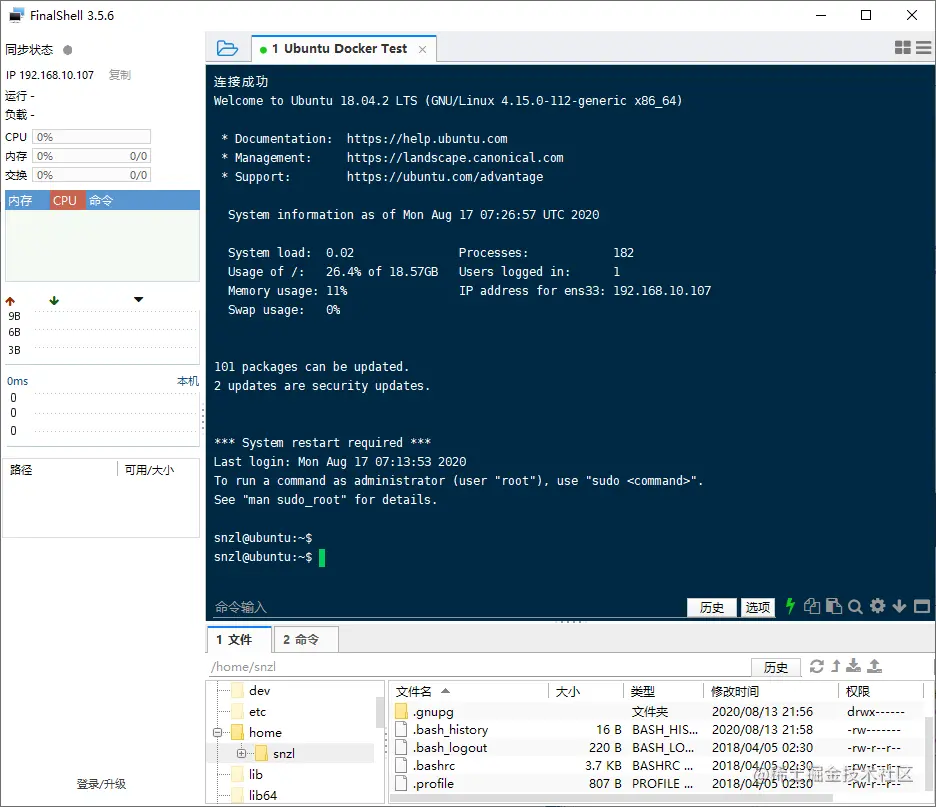Select the .gnupg folder row
The height and width of the screenshot is (807, 936).
click(657, 711)
